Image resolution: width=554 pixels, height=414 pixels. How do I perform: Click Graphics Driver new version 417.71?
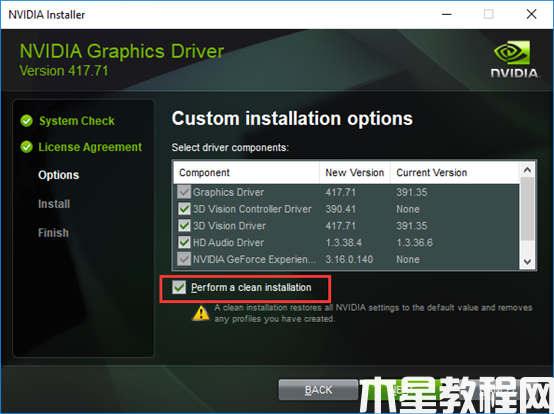(x=340, y=192)
